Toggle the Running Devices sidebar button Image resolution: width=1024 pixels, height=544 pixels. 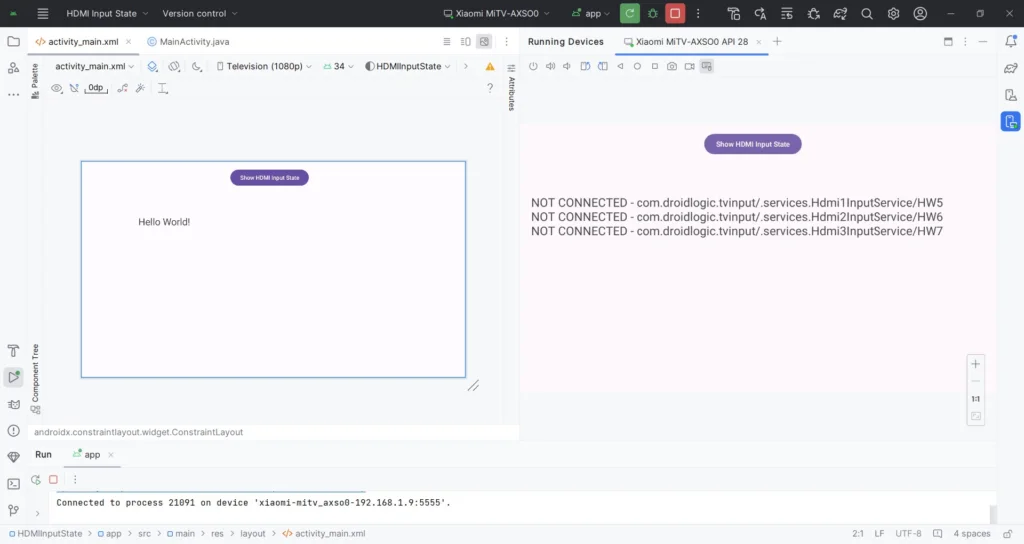[x=1010, y=121]
